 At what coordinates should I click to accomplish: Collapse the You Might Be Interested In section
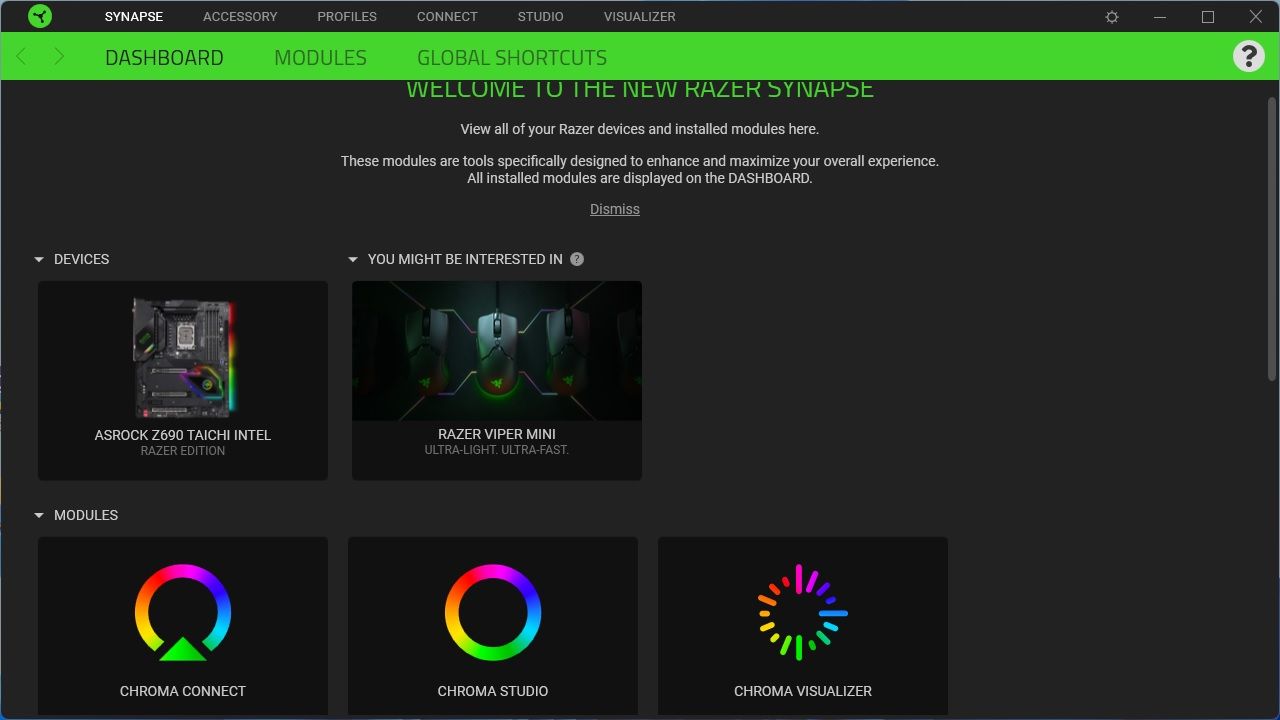[353, 260]
